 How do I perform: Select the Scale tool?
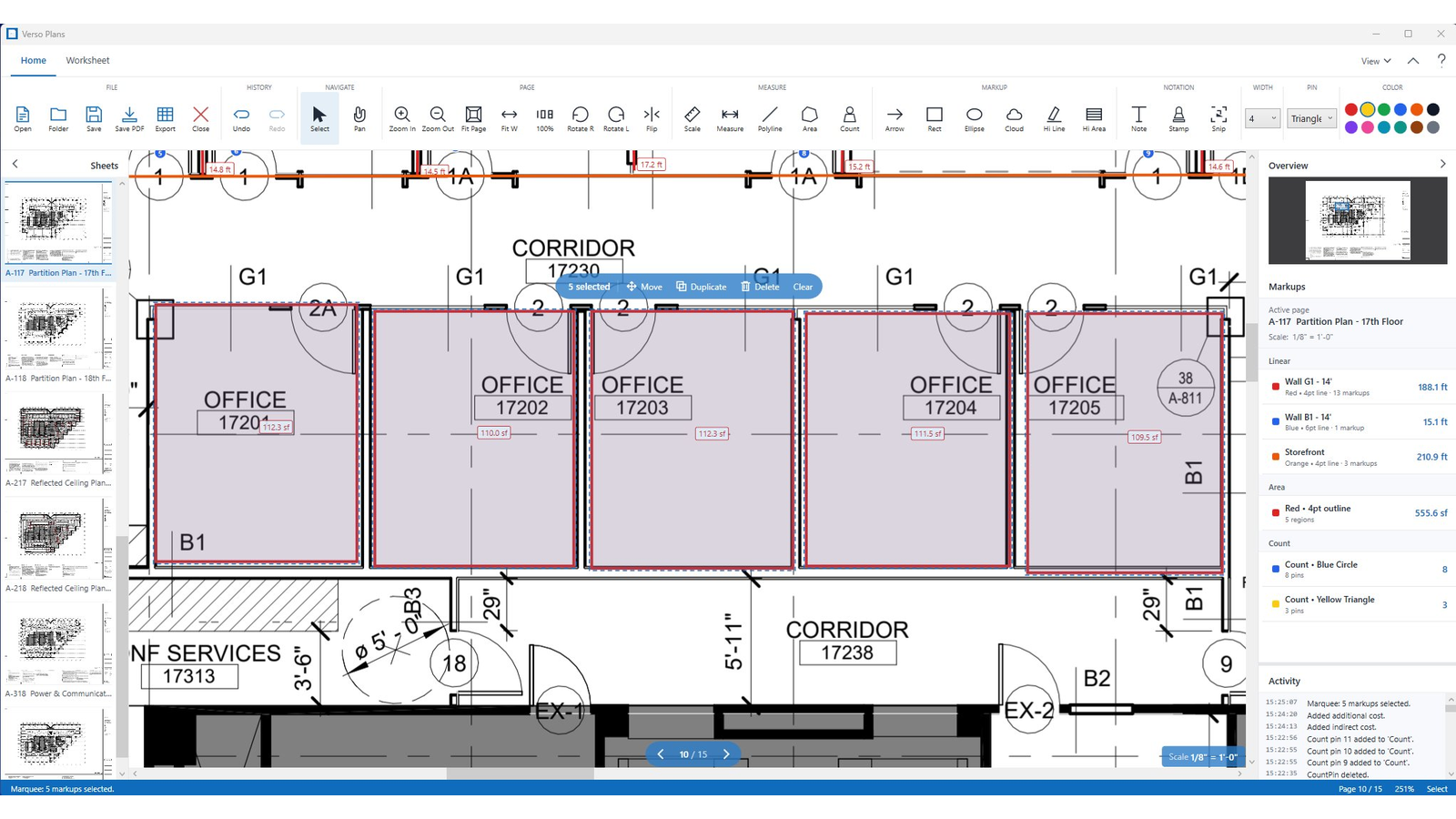693,118
